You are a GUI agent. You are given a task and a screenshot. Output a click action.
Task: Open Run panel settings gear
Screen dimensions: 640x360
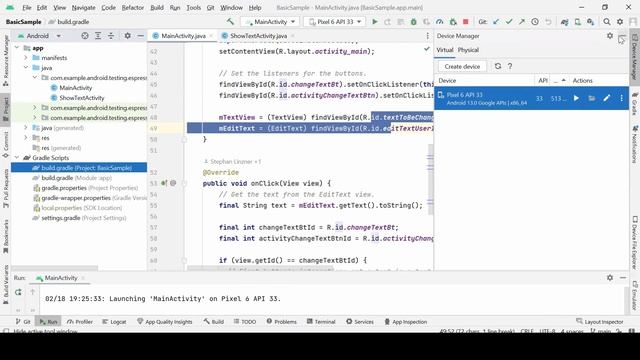[x=610, y=278]
